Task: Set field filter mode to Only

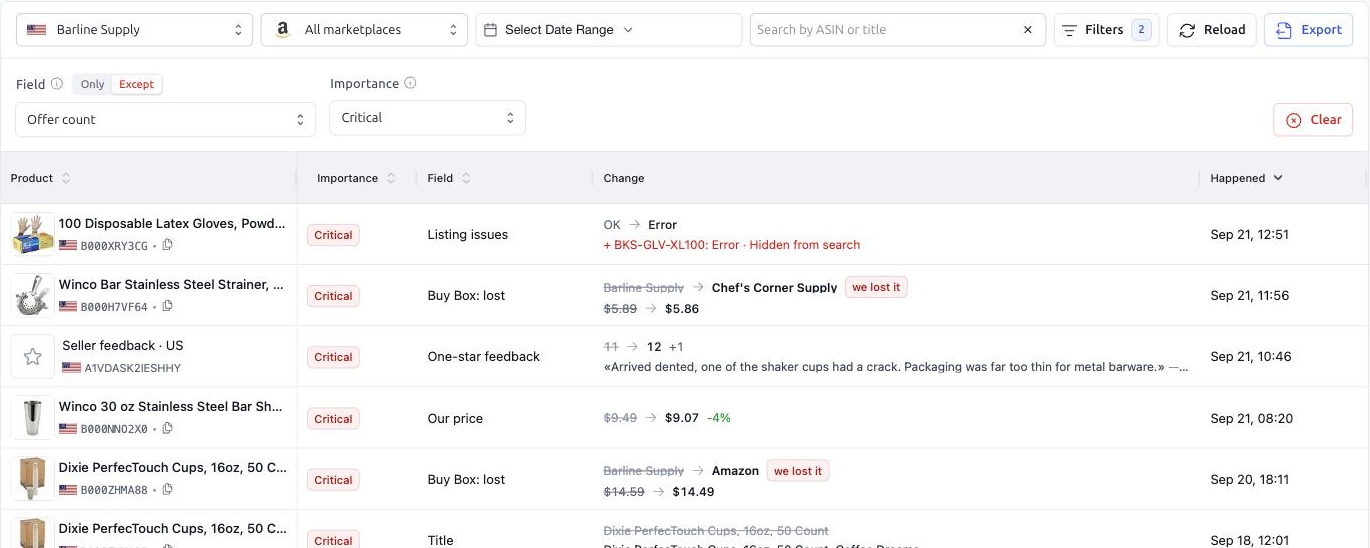Action: (93, 84)
